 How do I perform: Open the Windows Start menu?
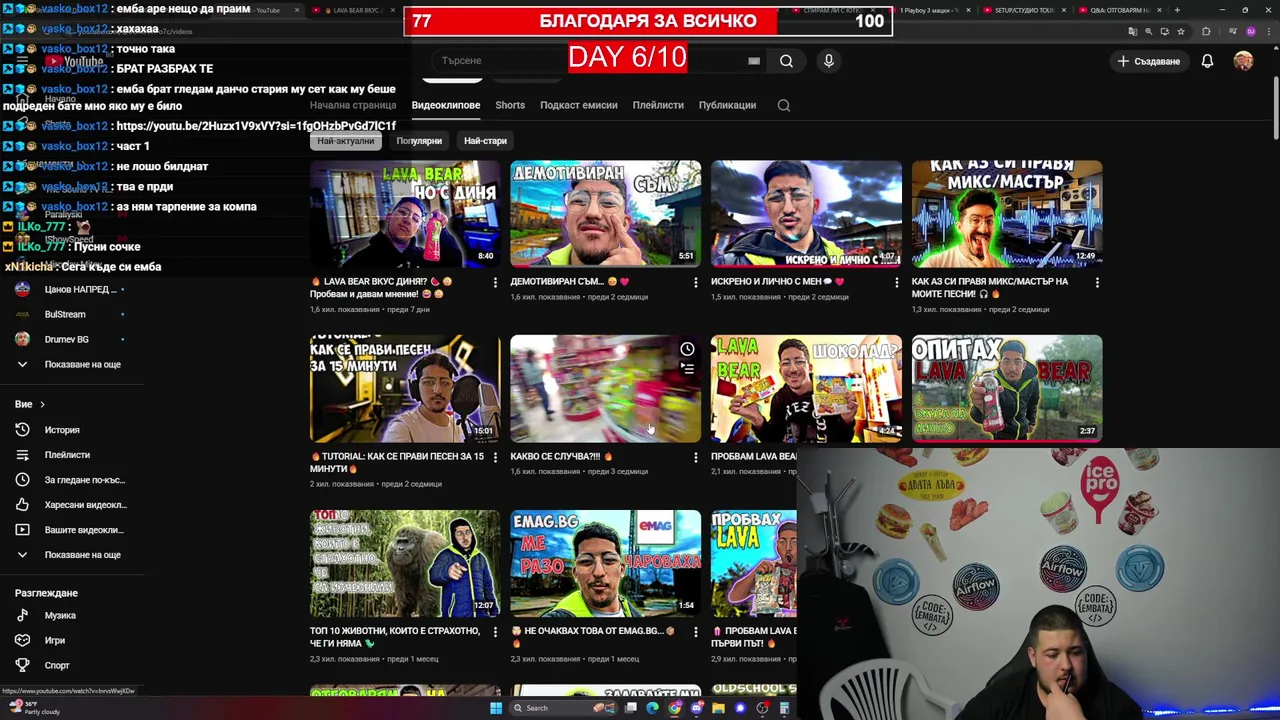tap(496, 708)
